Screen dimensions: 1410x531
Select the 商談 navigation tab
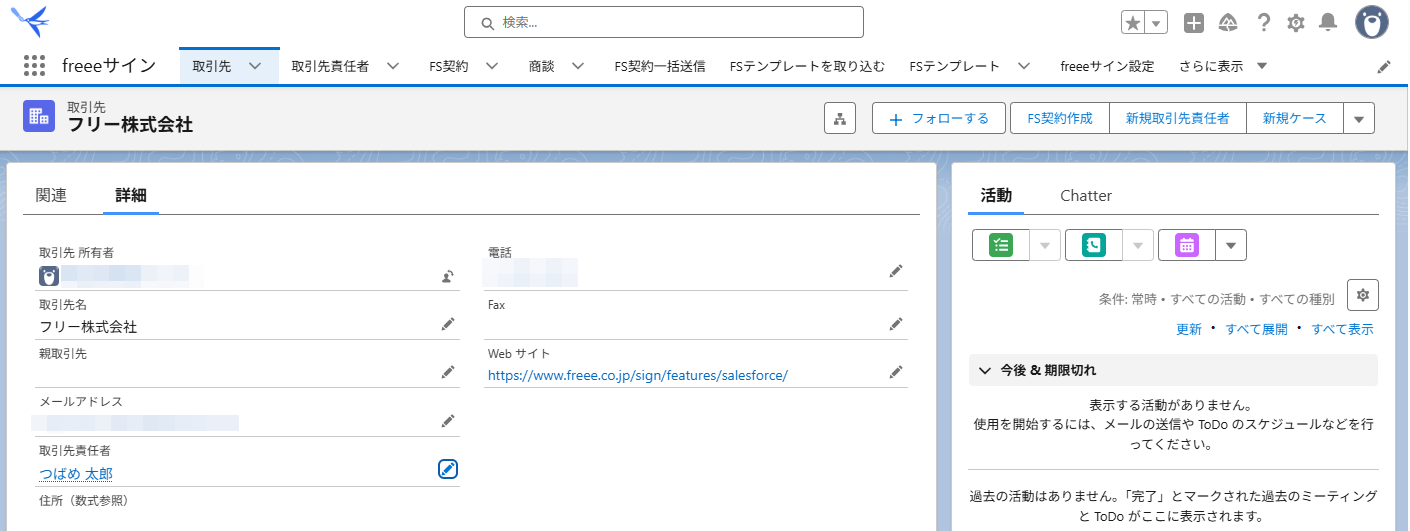point(541,66)
